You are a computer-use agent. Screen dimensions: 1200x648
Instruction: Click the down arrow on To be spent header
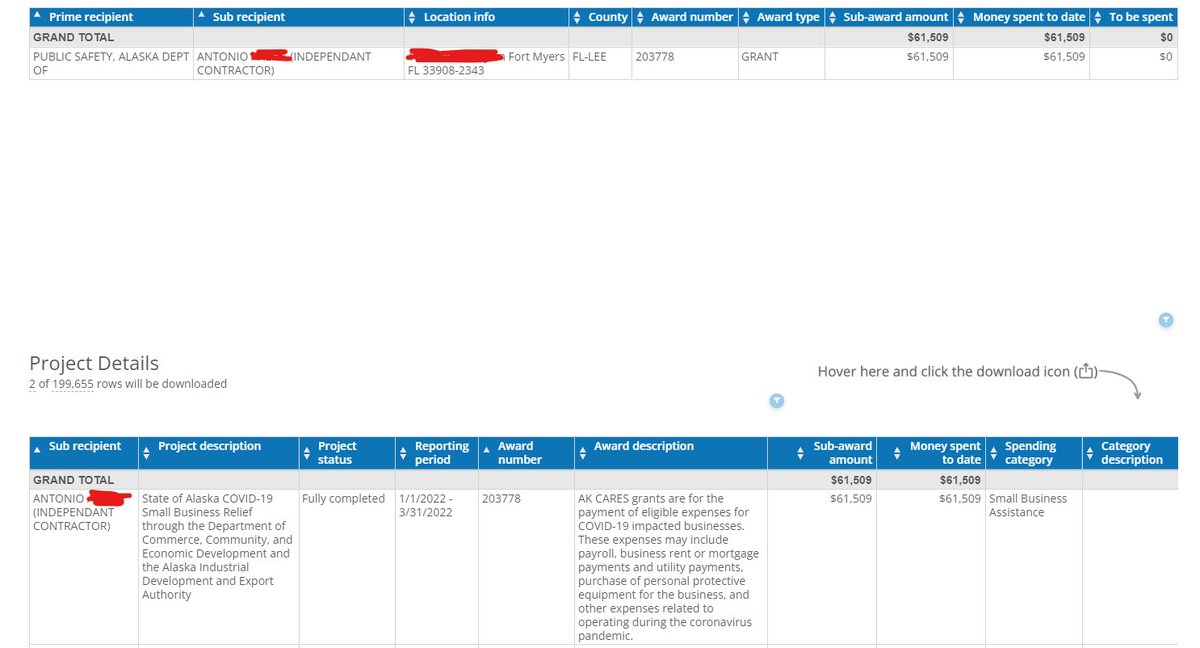pyautogui.click(x=1097, y=20)
